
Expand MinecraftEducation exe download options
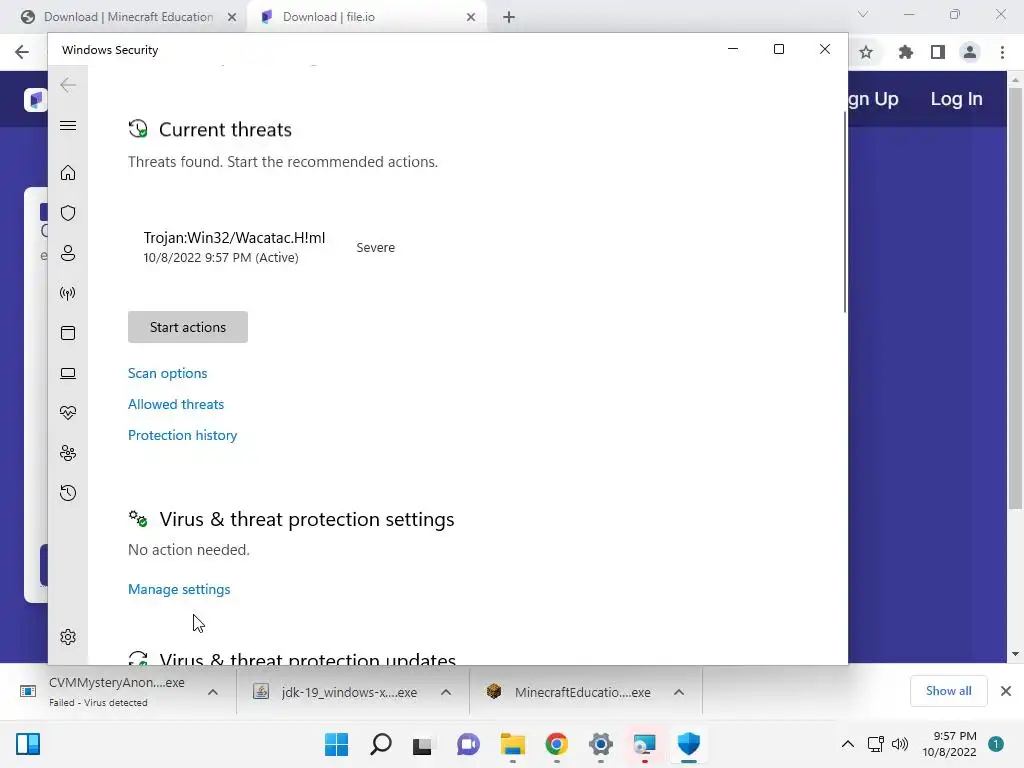[679, 692]
